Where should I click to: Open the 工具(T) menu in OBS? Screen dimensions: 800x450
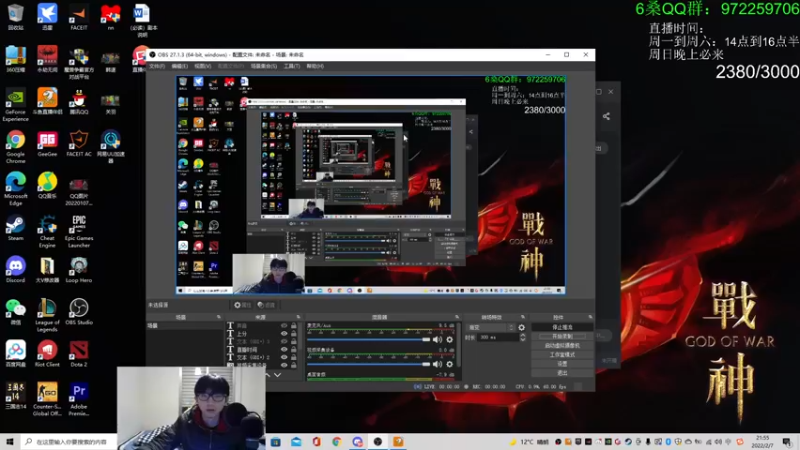coord(292,66)
